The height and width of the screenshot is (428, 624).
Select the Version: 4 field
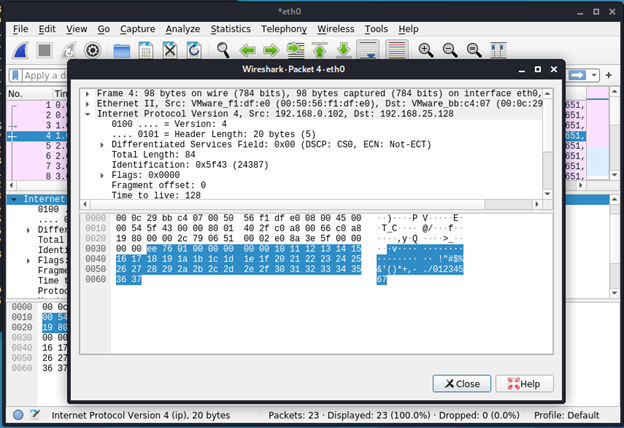[169, 124]
